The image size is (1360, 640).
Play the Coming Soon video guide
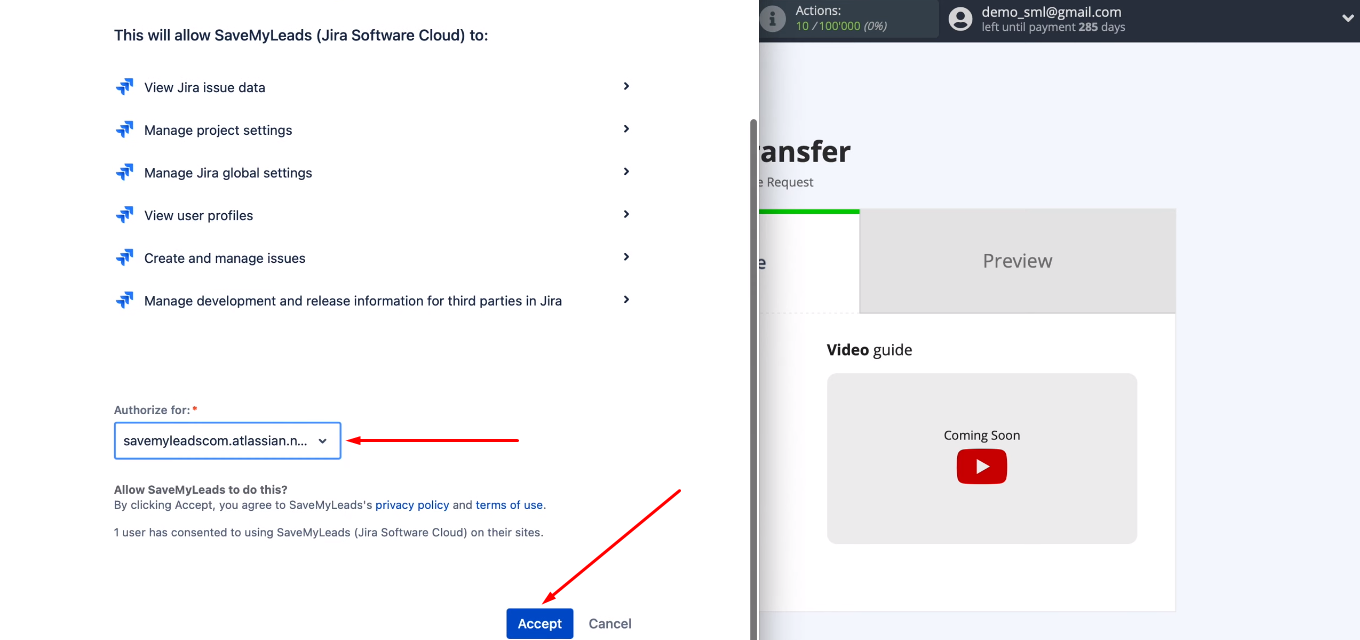(982, 466)
